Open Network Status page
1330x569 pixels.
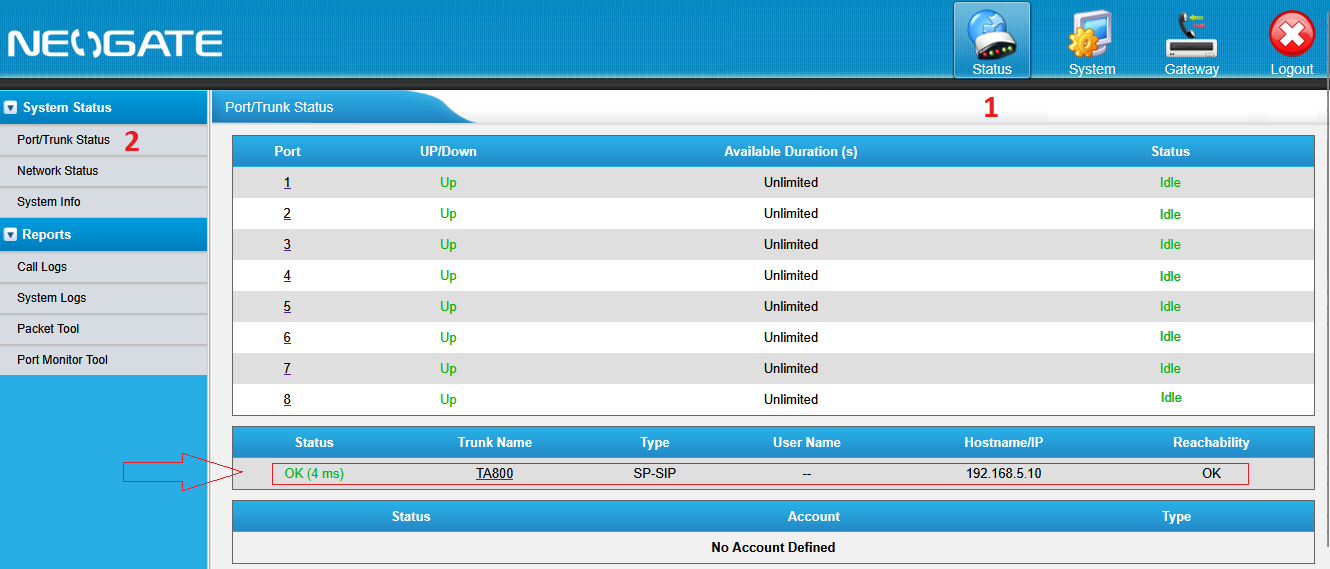57,171
